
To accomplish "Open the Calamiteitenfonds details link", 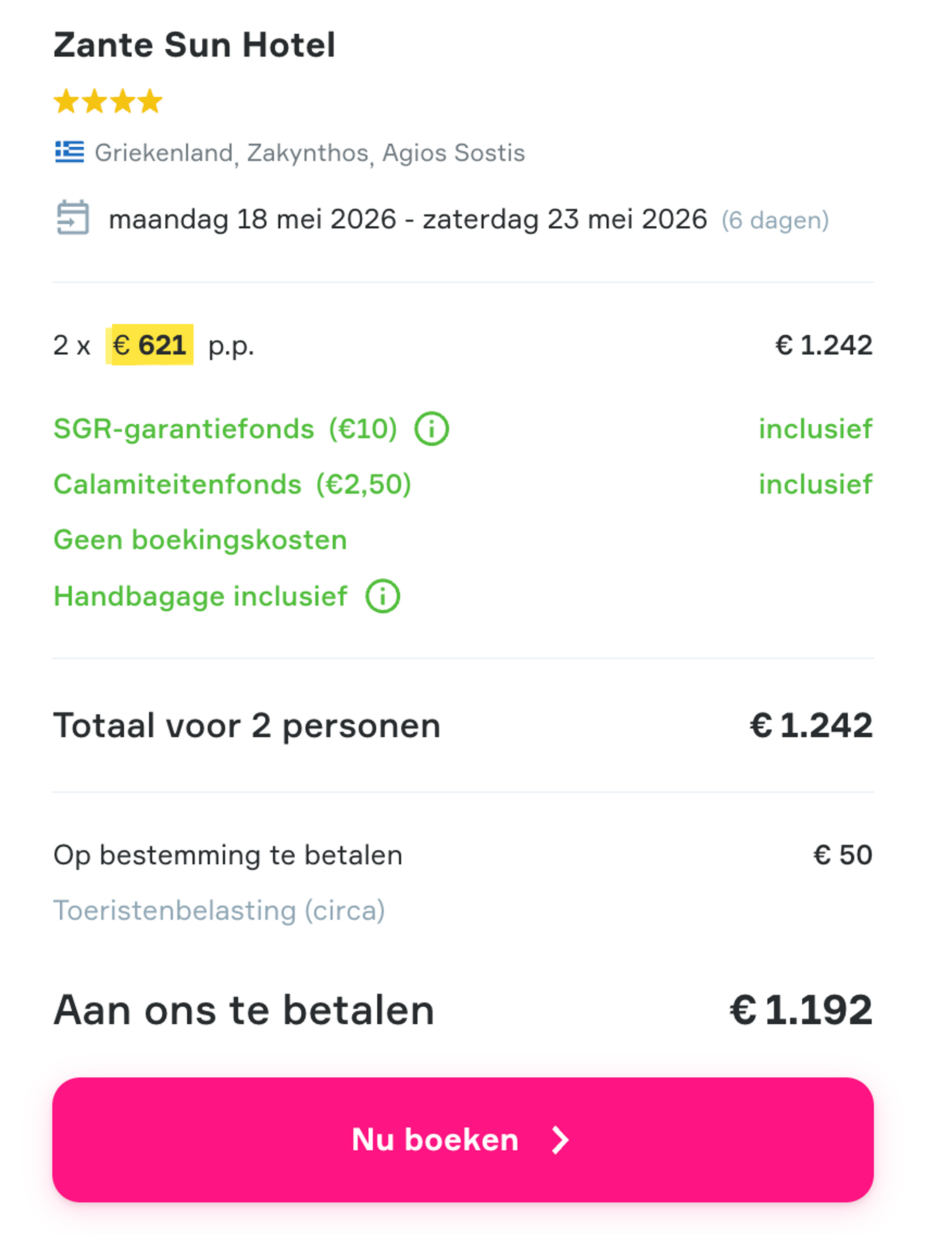I will pyautogui.click(x=232, y=484).
